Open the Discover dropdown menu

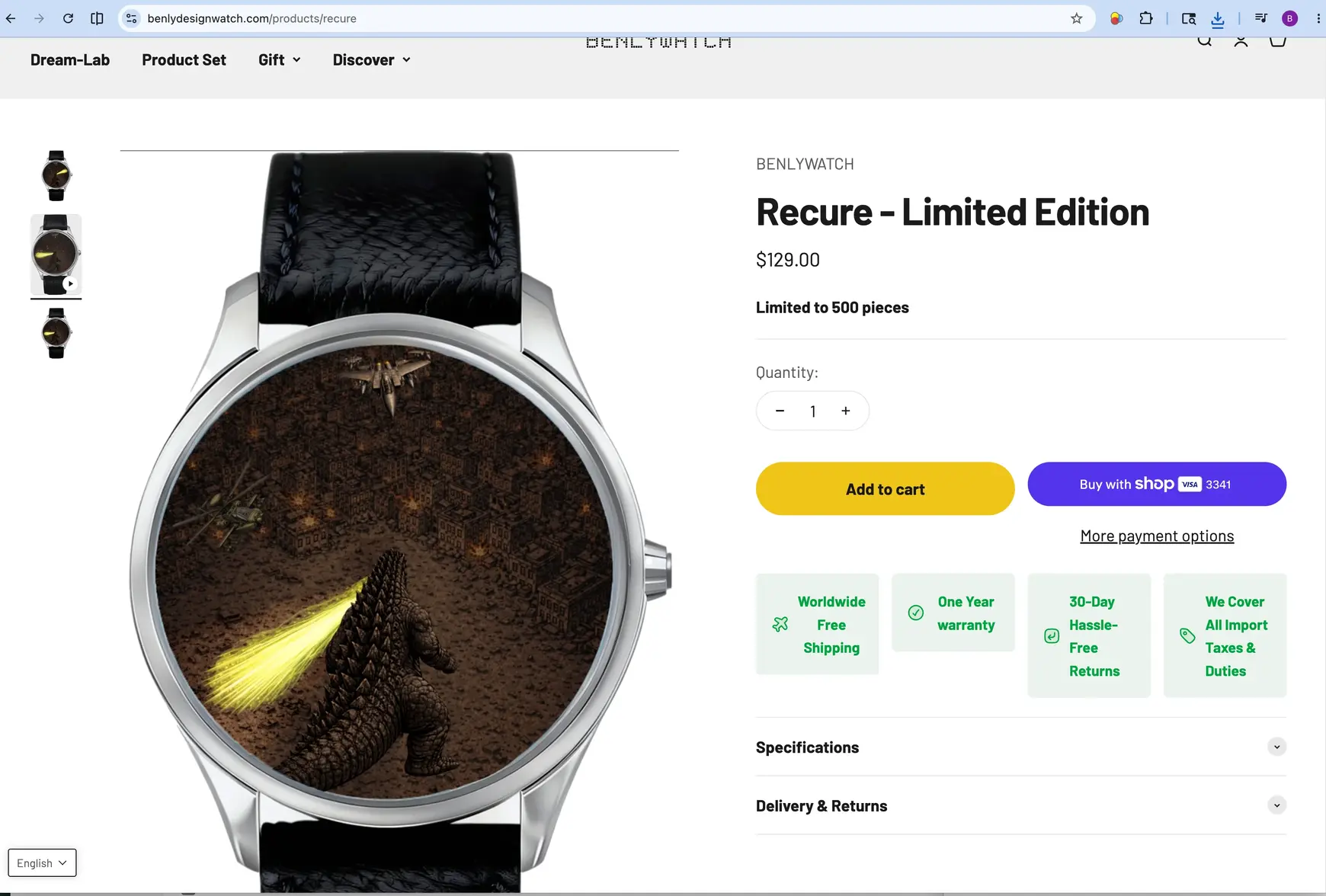pos(372,59)
